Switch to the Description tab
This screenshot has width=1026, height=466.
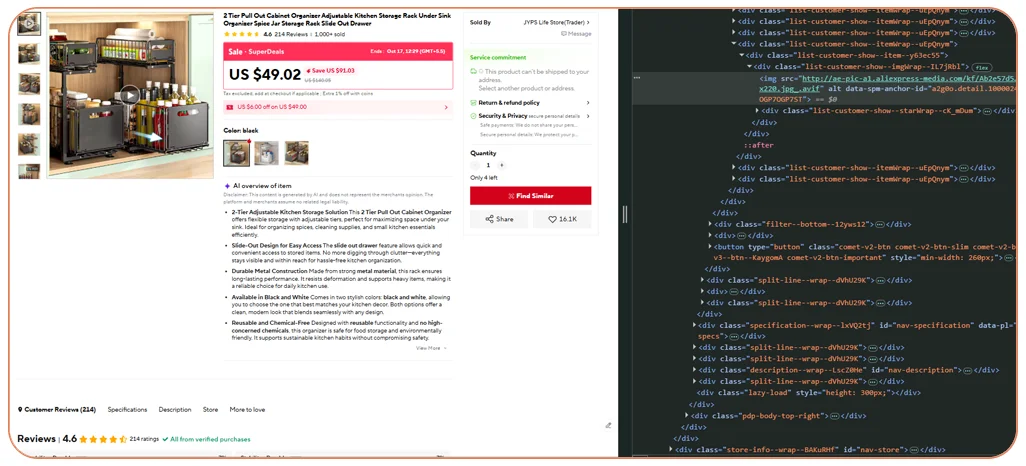pos(175,410)
